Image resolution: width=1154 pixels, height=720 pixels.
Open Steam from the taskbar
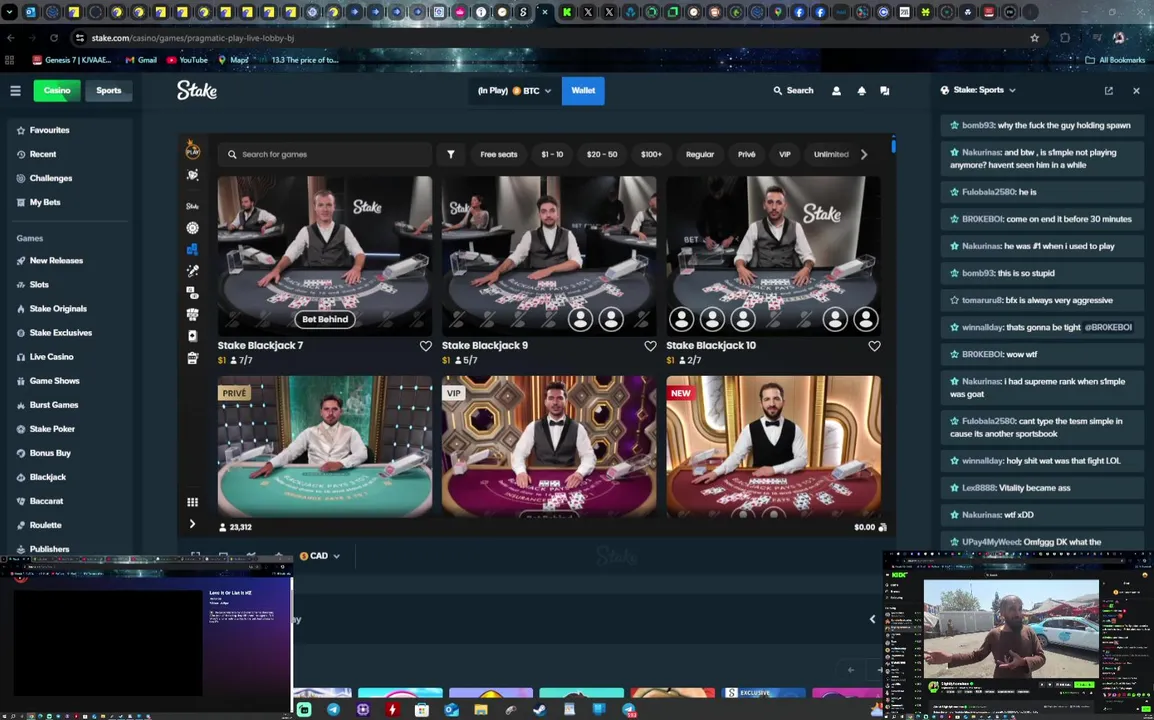click(539, 710)
